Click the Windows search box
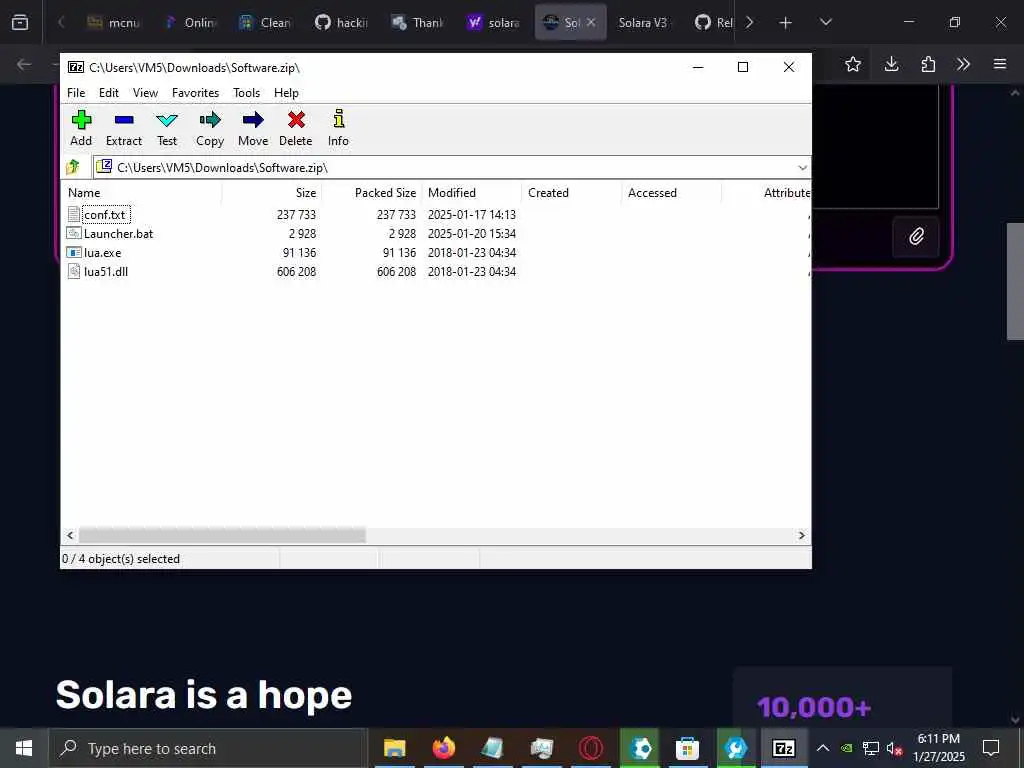The width and height of the screenshot is (1024, 768). point(208,748)
